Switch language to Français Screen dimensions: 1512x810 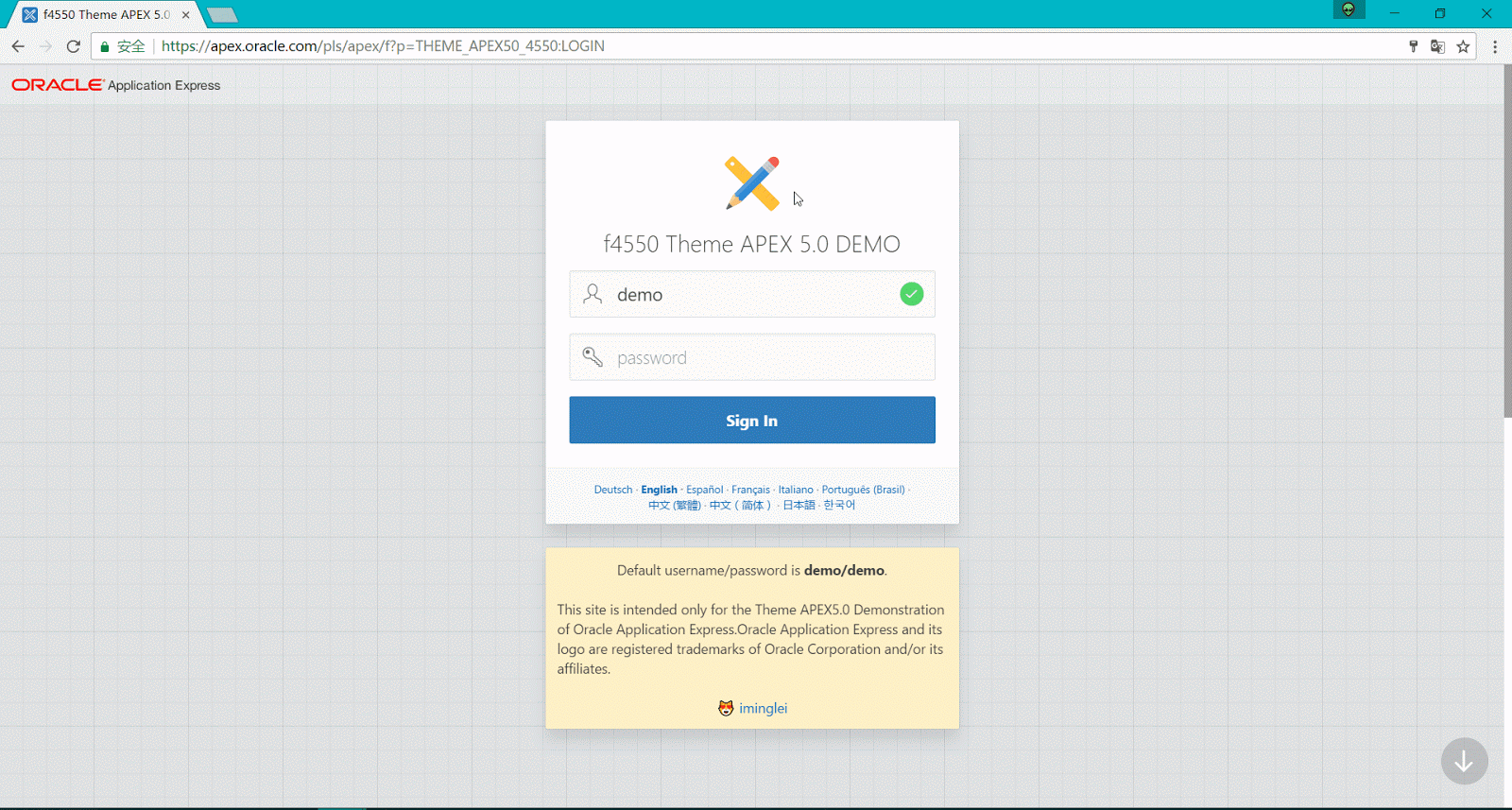(x=750, y=490)
